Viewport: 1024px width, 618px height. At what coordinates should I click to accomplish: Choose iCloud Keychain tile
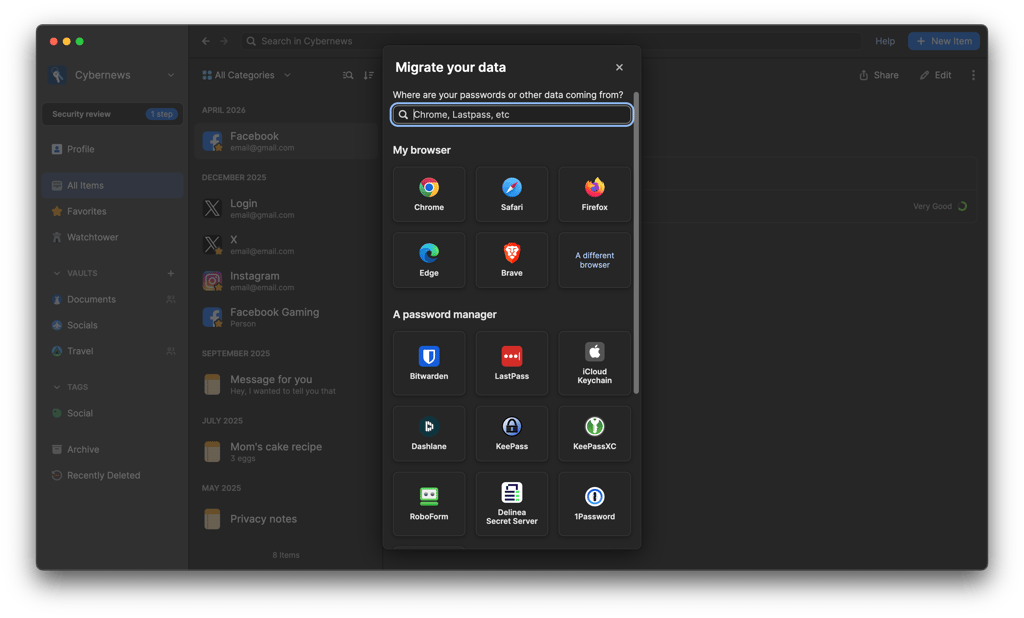(x=594, y=363)
